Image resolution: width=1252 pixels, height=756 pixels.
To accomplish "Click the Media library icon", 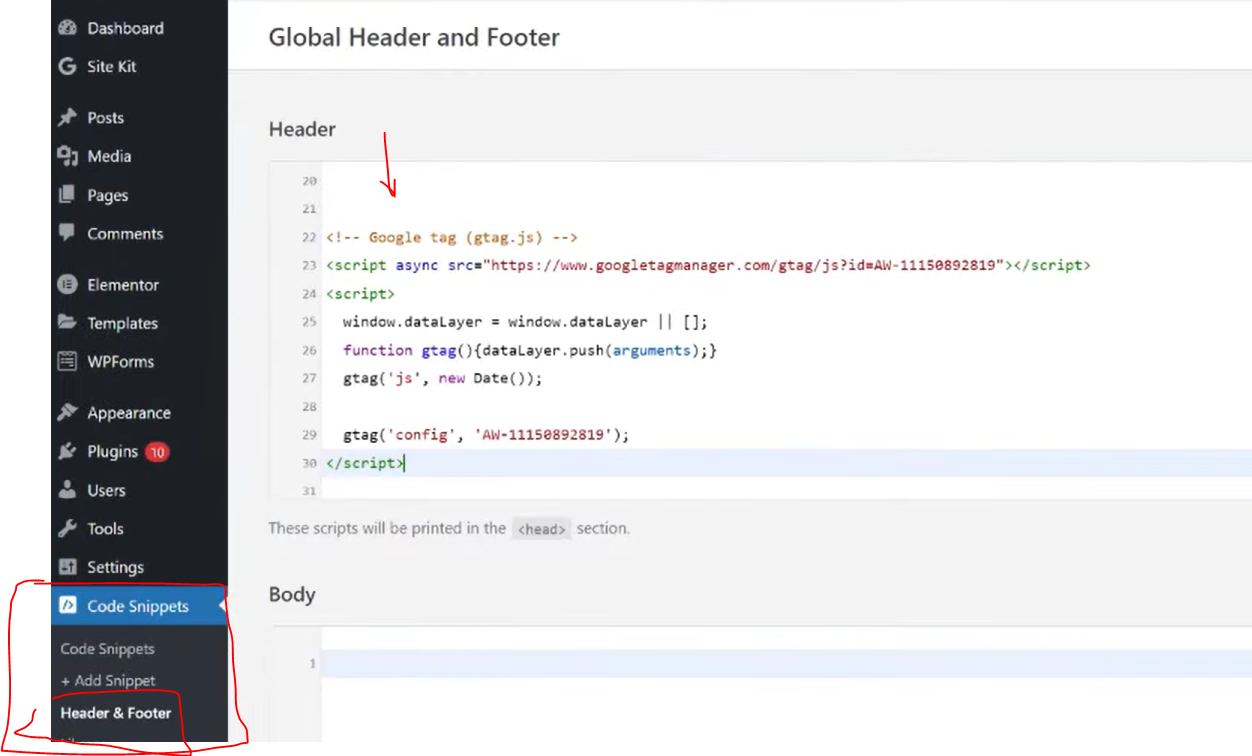I will (x=68, y=156).
